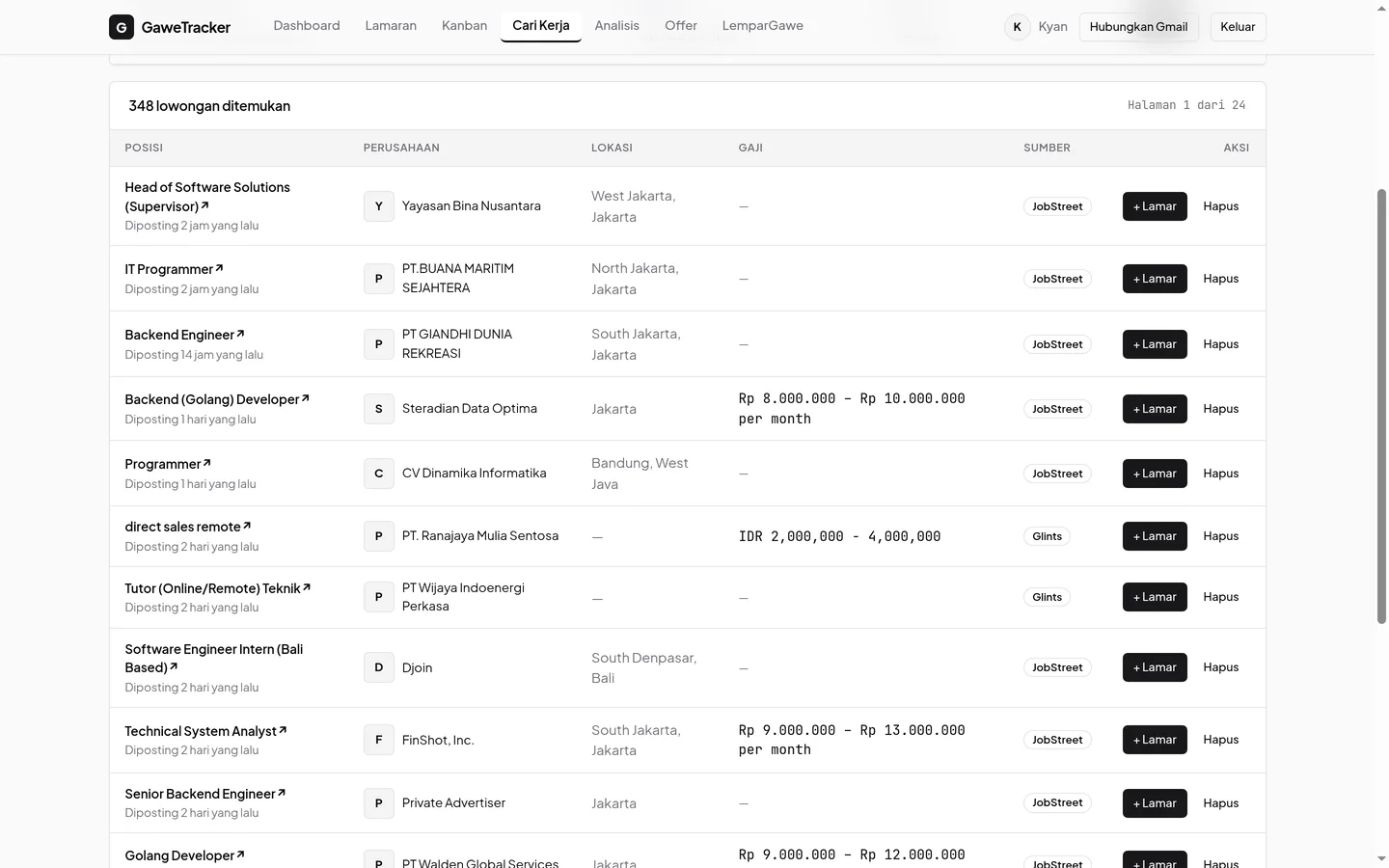1389x868 pixels.
Task: Click the Hubungkan Gmail button
Action: pyautogui.click(x=1138, y=27)
